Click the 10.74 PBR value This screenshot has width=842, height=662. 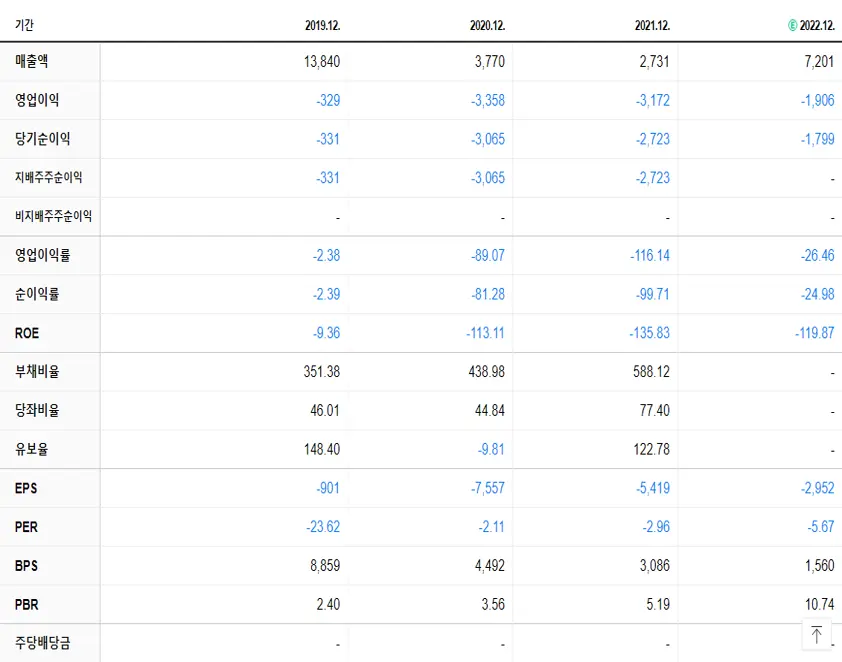click(x=819, y=605)
